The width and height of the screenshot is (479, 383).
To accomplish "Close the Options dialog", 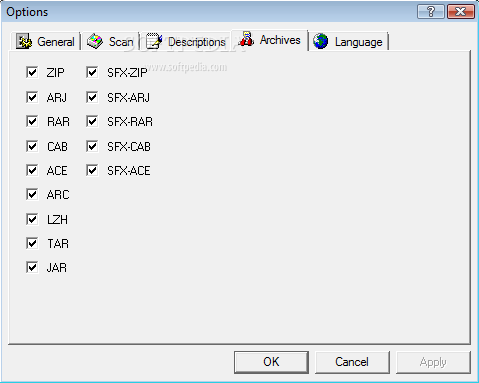I will (x=461, y=12).
